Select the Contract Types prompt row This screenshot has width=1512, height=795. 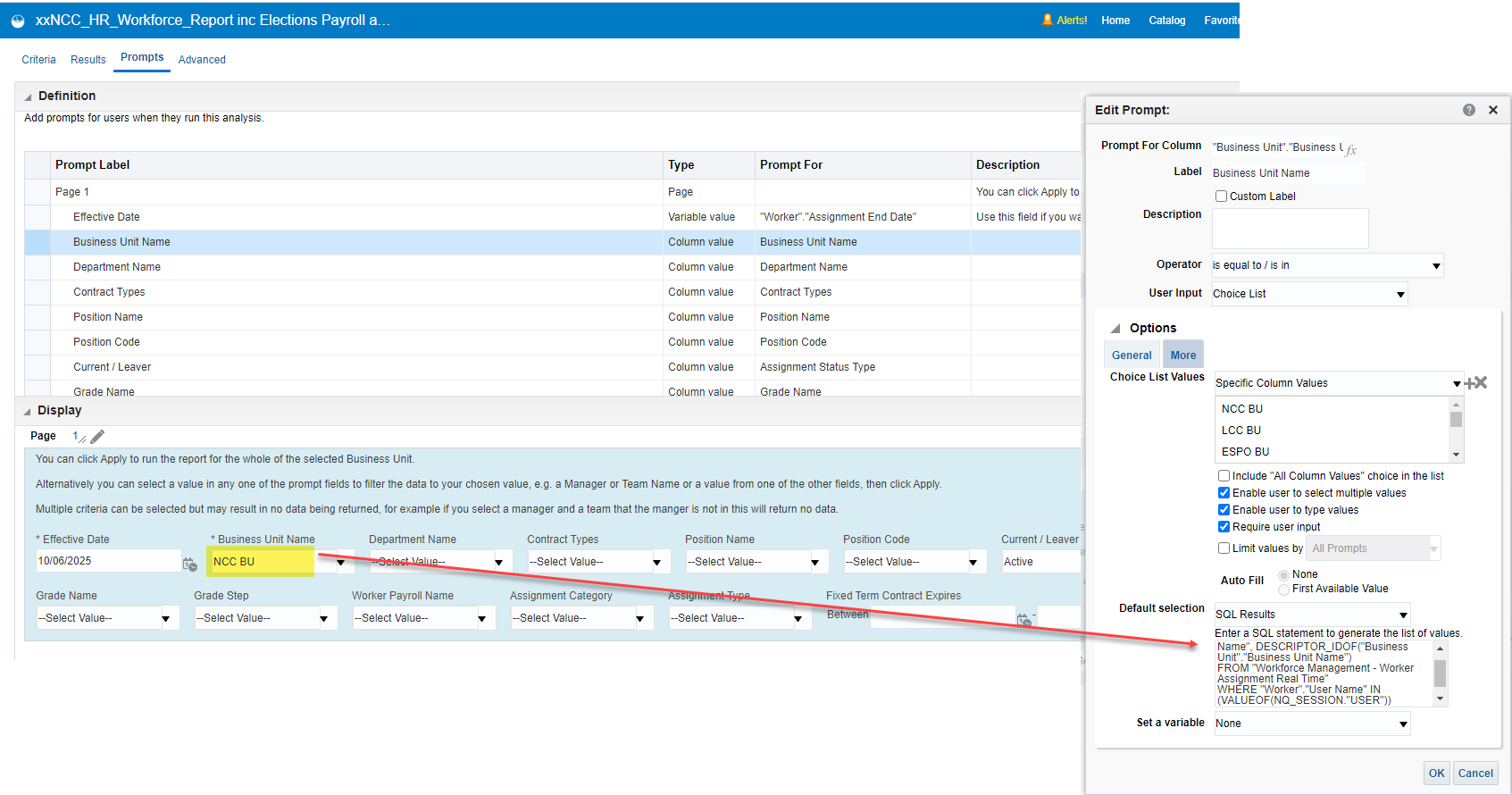click(x=554, y=292)
